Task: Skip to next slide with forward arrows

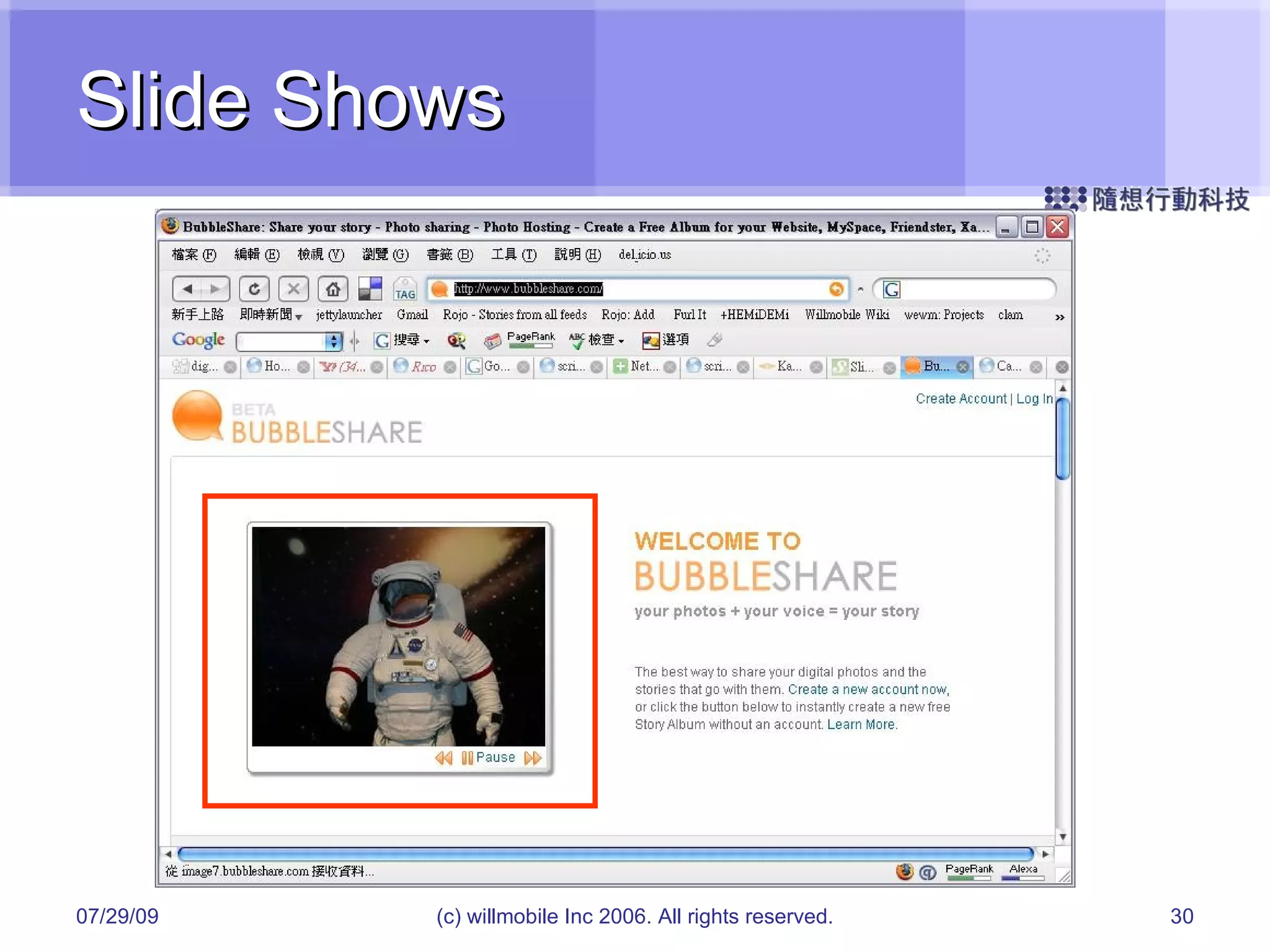Action: pyautogui.click(x=533, y=758)
